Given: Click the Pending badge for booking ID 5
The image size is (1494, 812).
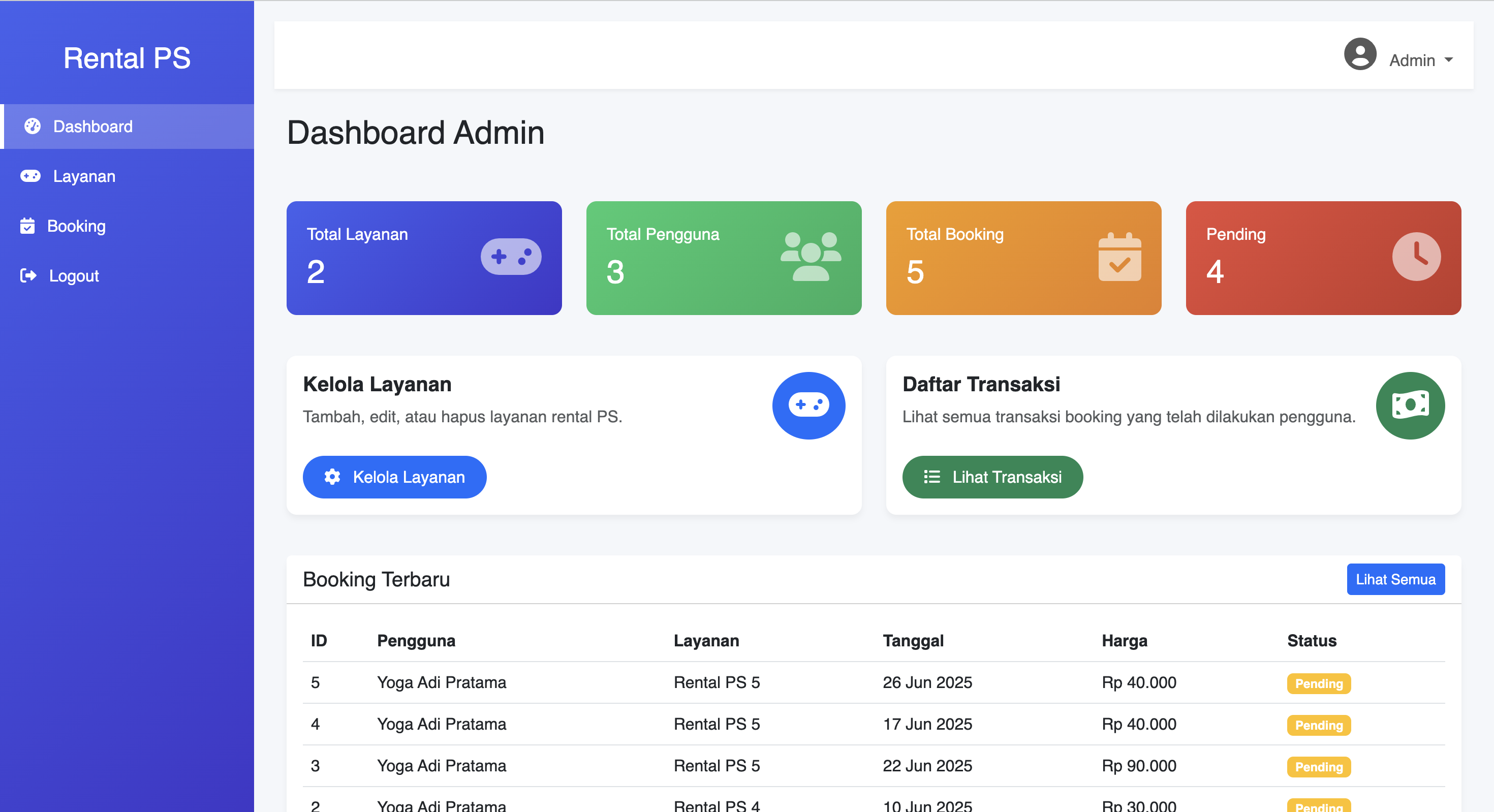Looking at the screenshot, I should click(x=1318, y=683).
